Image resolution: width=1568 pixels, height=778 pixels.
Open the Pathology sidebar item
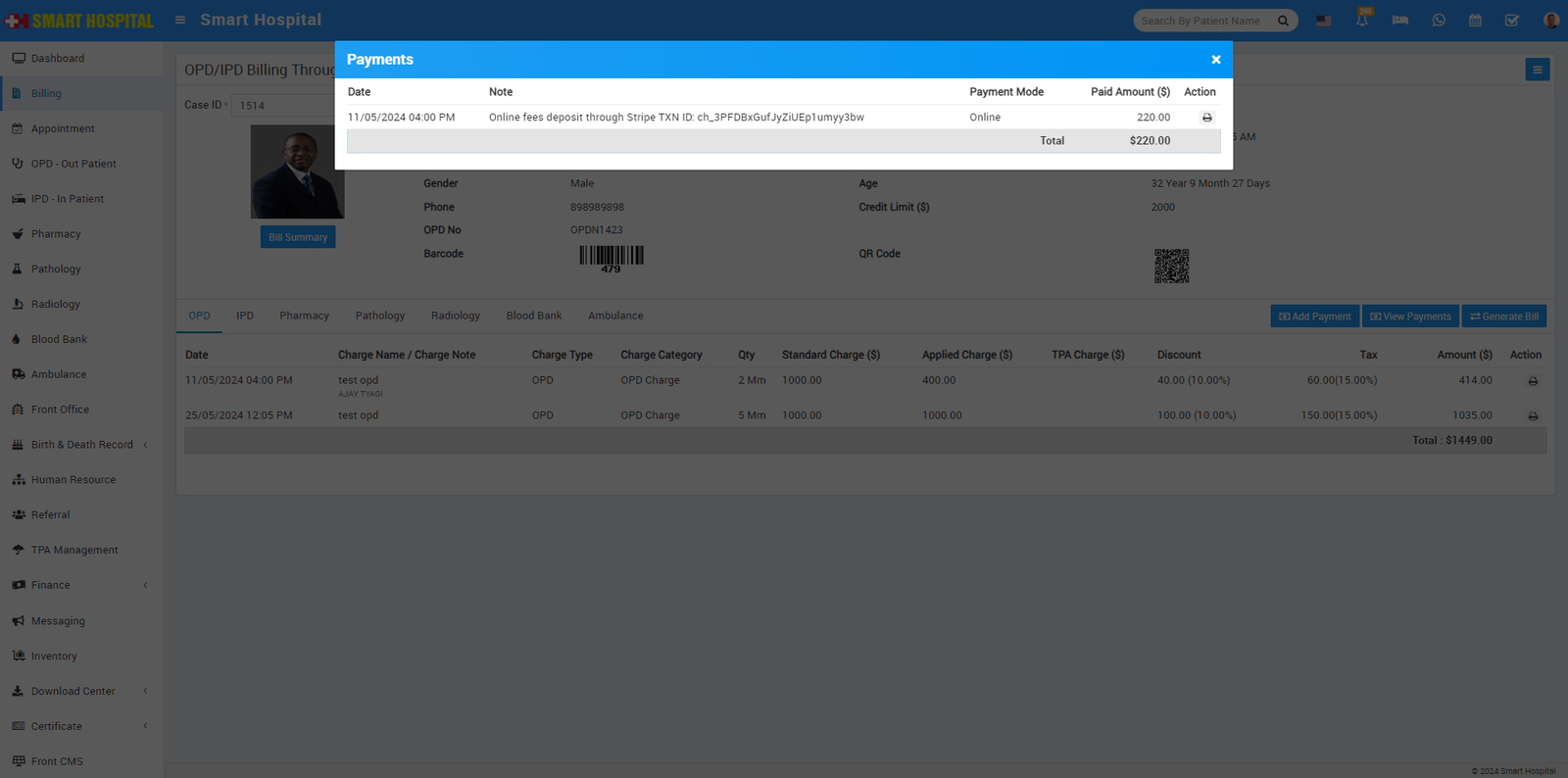56,268
